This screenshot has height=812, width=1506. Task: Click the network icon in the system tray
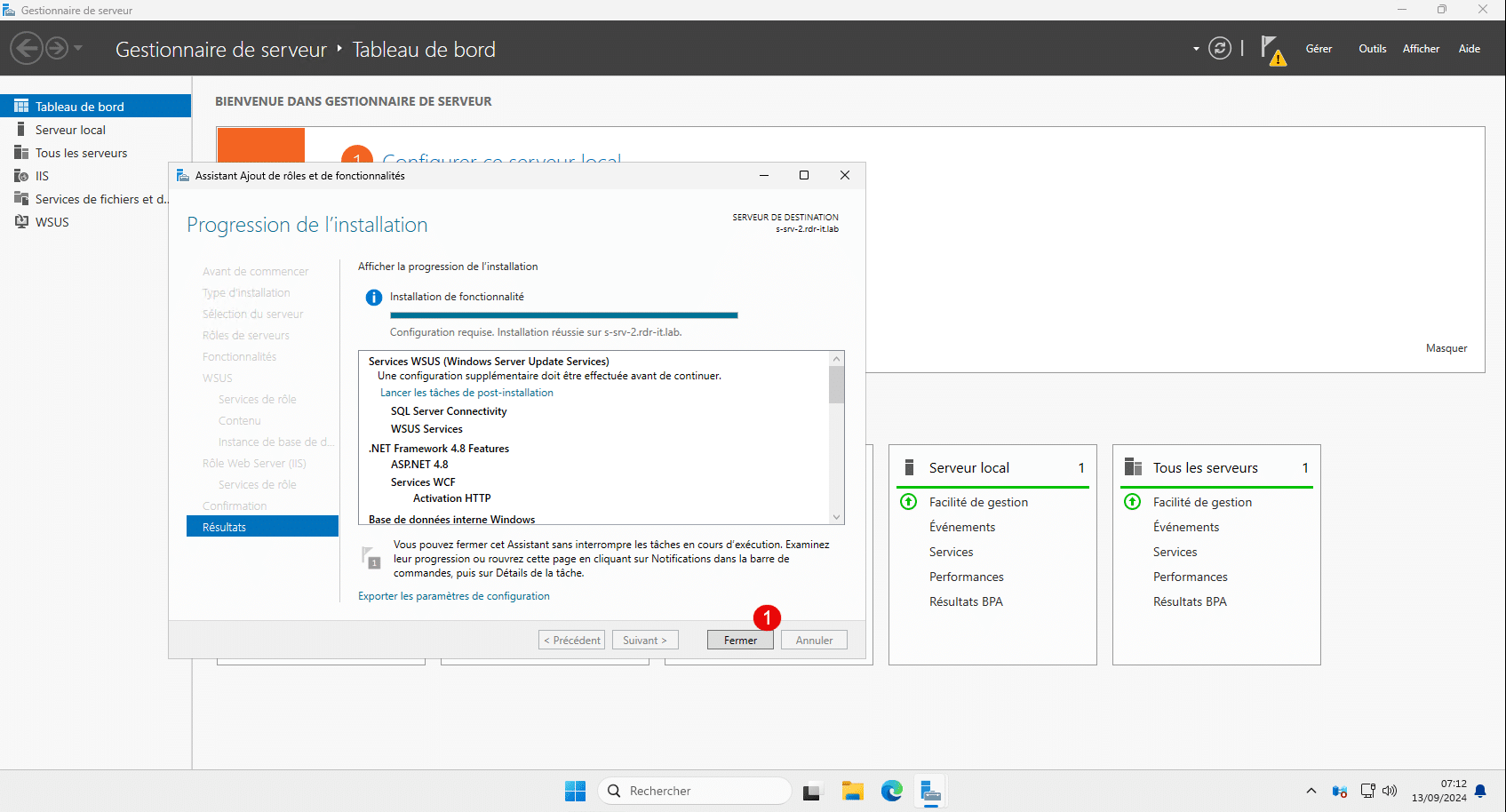[1368, 791]
